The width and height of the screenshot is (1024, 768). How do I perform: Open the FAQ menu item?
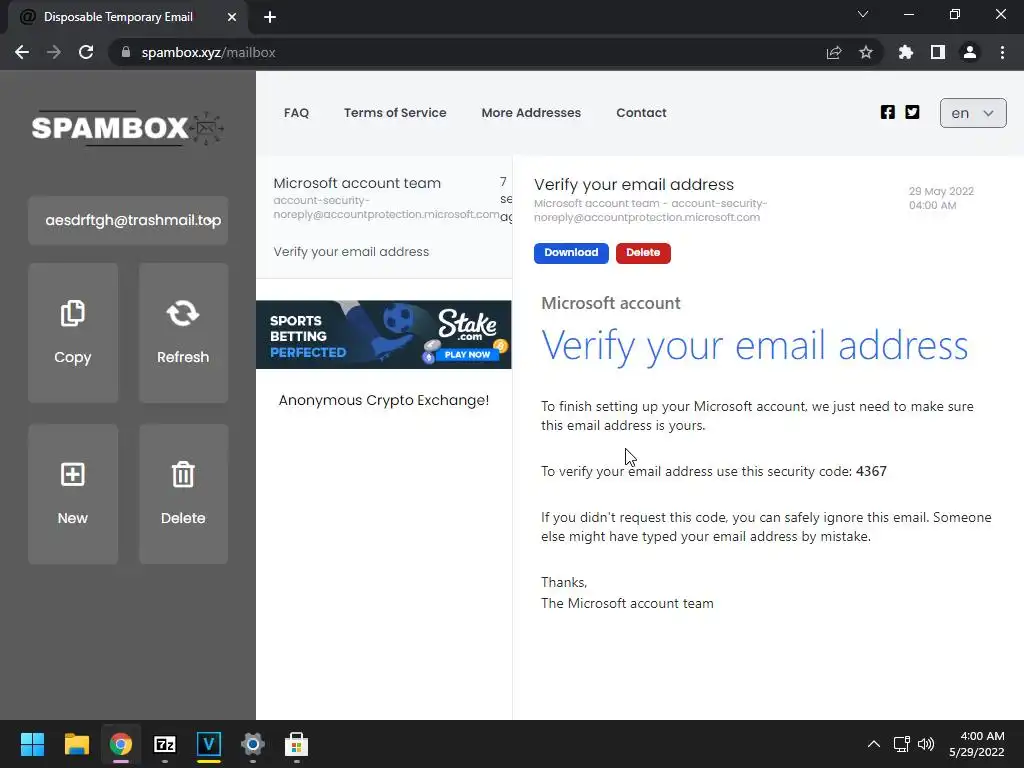point(296,112)
